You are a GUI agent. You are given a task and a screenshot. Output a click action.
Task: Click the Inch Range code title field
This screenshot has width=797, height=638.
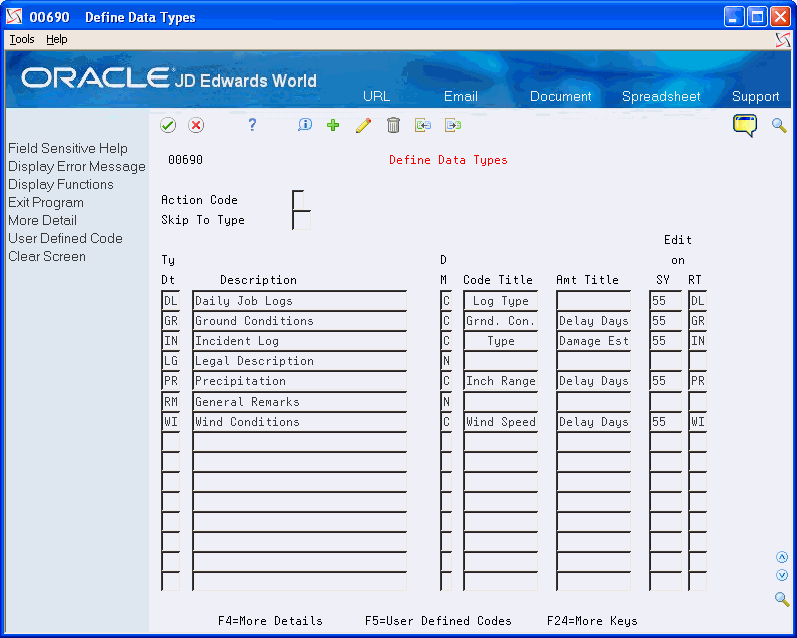(x=500, y=381)
